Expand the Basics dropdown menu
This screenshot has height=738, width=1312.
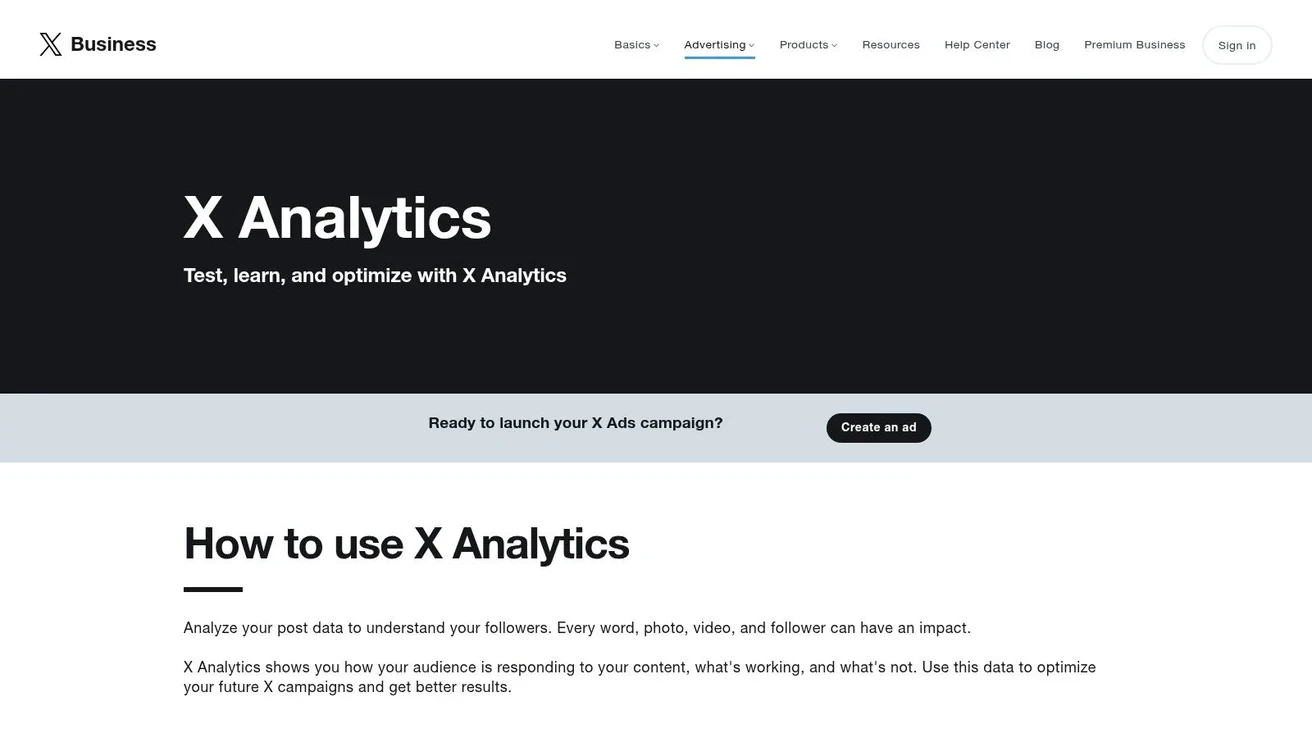coord(636,45)
